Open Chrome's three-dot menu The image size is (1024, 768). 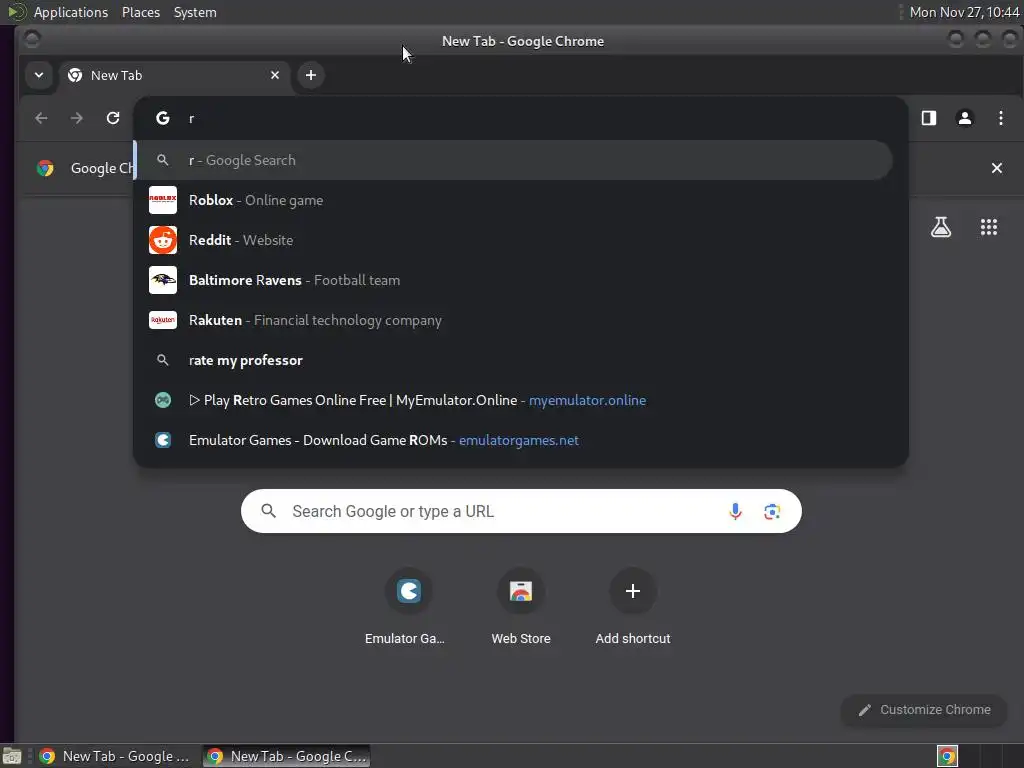pyautogui.click(x=1000, y=118)
